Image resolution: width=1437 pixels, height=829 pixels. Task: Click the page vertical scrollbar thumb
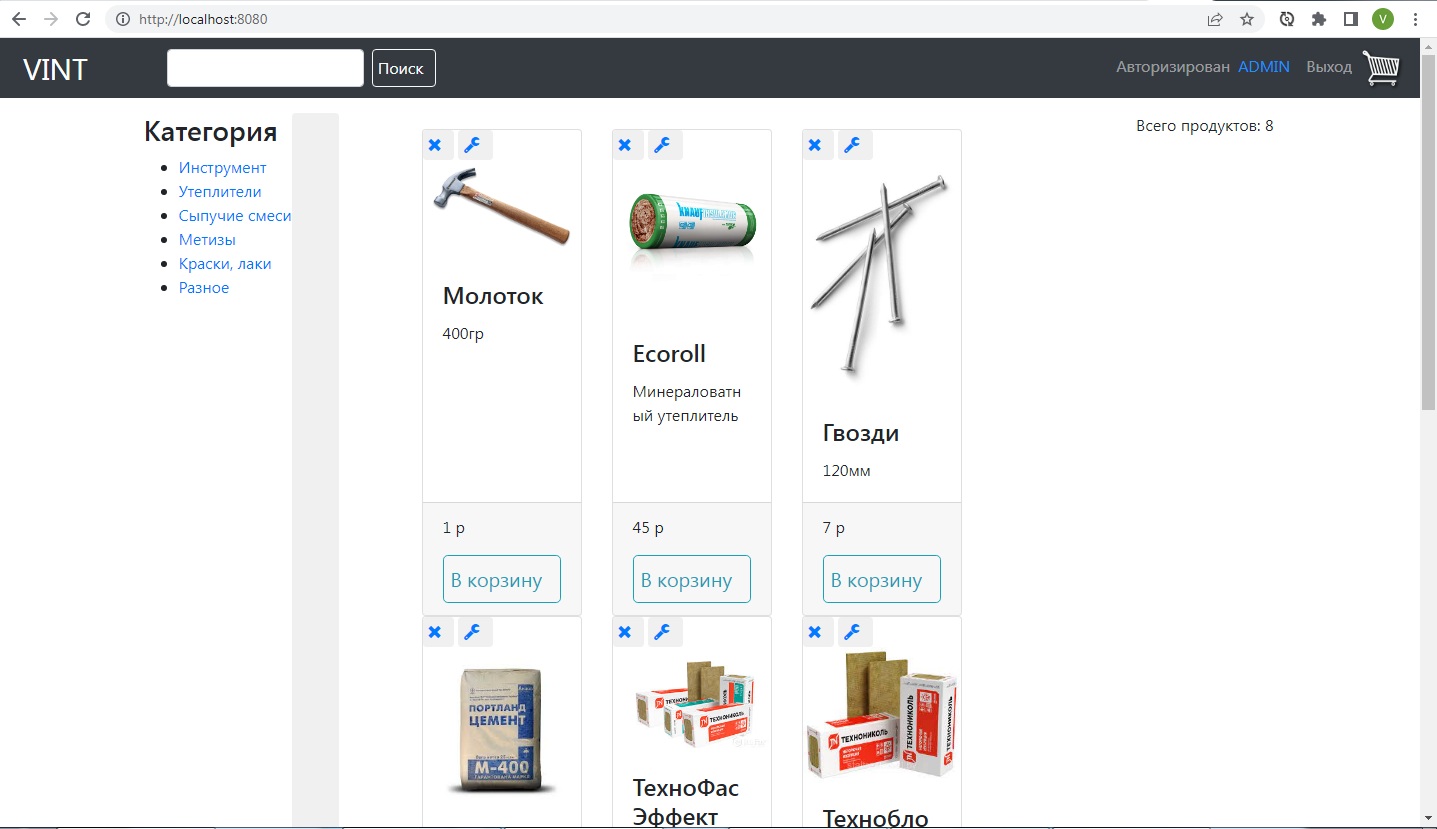click(x=1428, y=234)
